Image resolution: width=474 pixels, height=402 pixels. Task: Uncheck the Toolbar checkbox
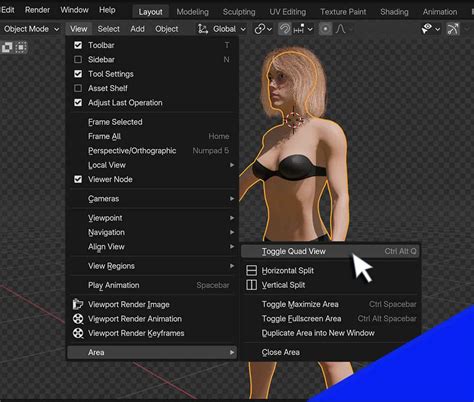coord(78,45)
